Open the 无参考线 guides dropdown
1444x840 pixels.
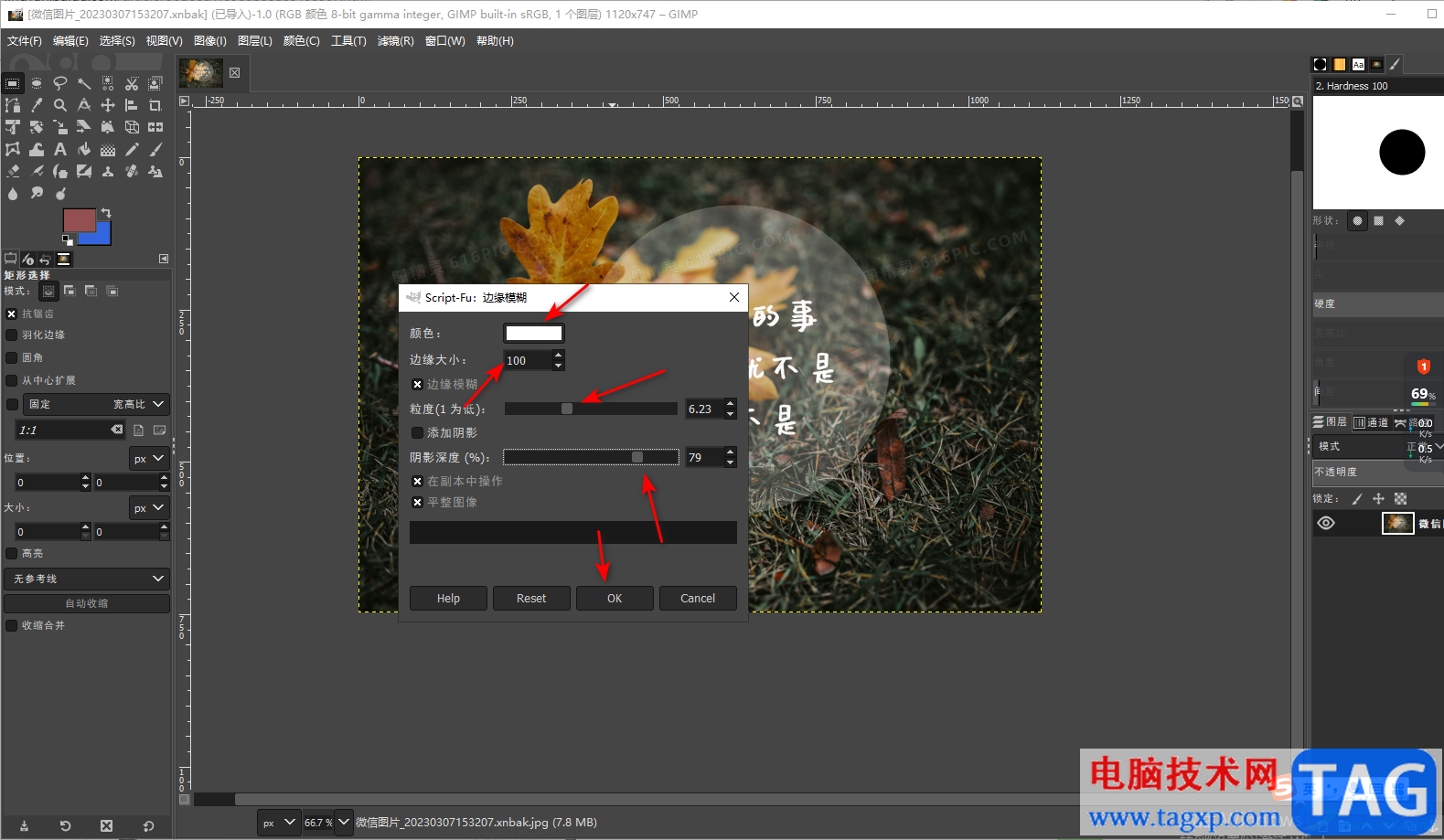pos(87,579)
